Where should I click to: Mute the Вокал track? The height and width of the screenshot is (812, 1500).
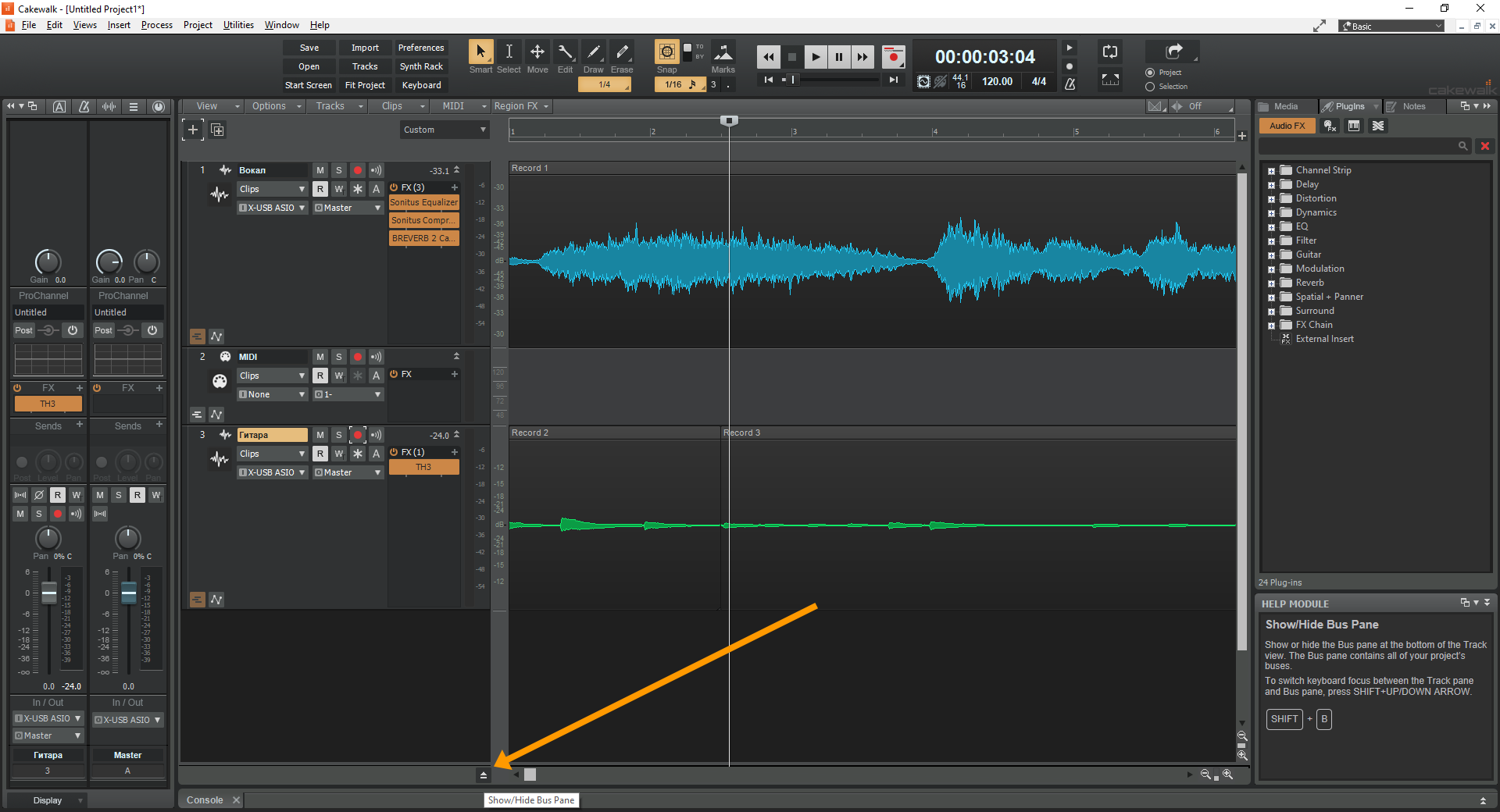coord(320,170)
